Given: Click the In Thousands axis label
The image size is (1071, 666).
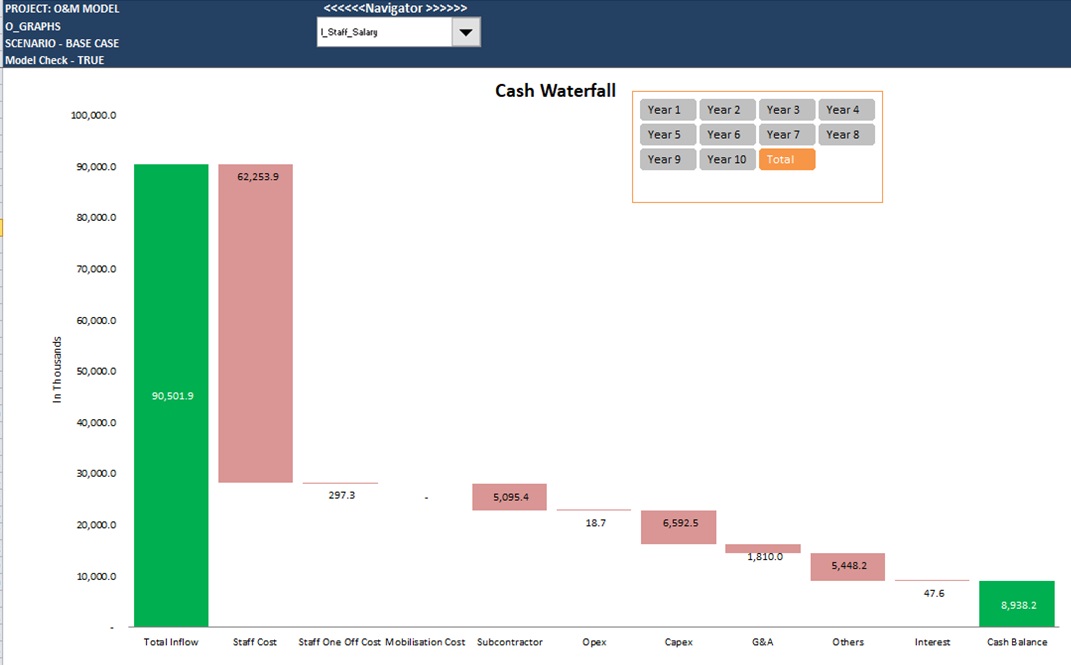Looking at the screenshot, I should [56, 370].
